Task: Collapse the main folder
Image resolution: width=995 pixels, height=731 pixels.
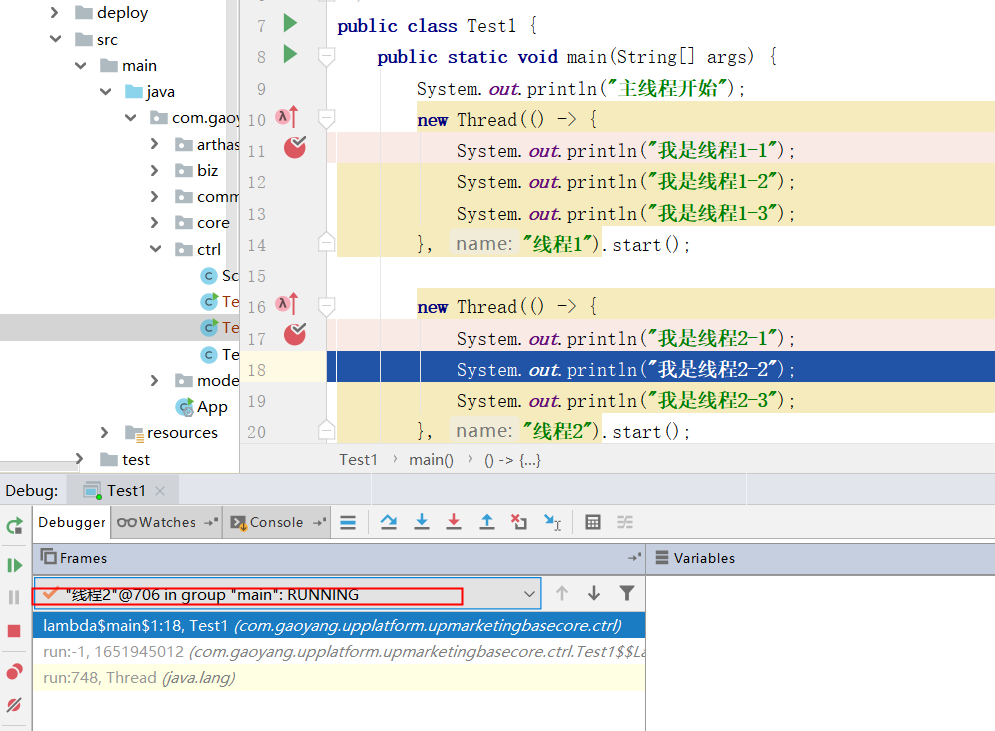Action: coord(81,65)
